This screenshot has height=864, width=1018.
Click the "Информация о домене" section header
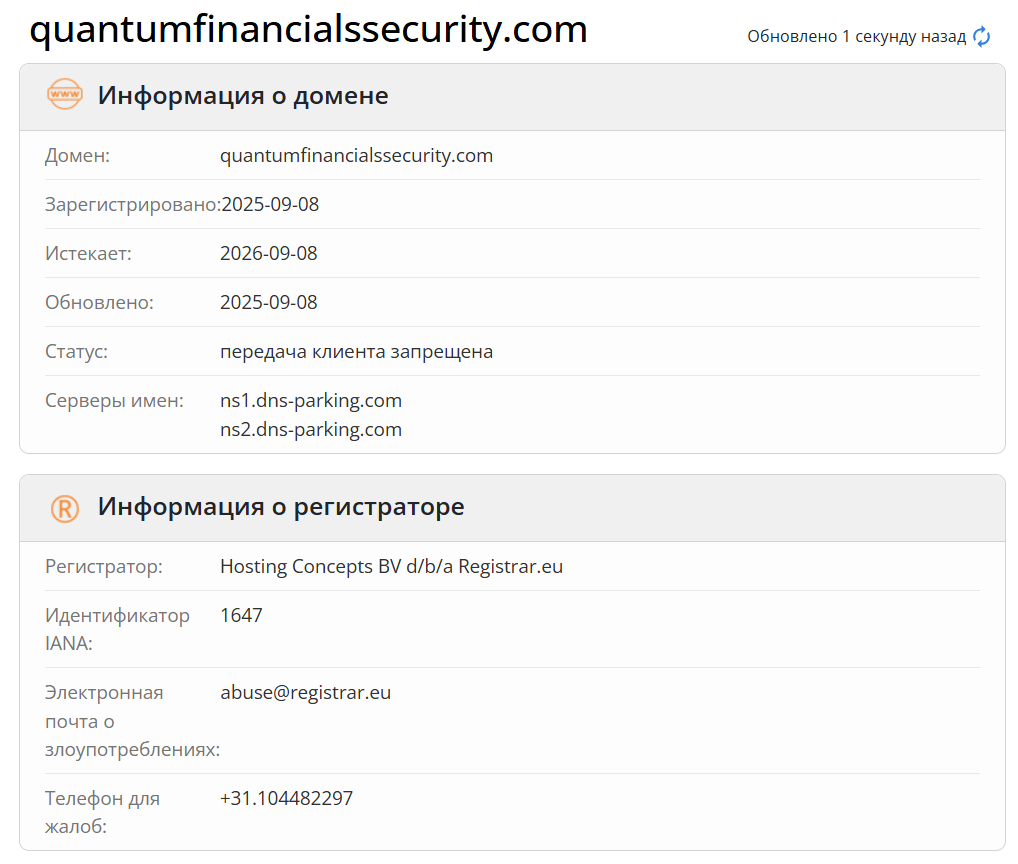[x=243, y=96]
